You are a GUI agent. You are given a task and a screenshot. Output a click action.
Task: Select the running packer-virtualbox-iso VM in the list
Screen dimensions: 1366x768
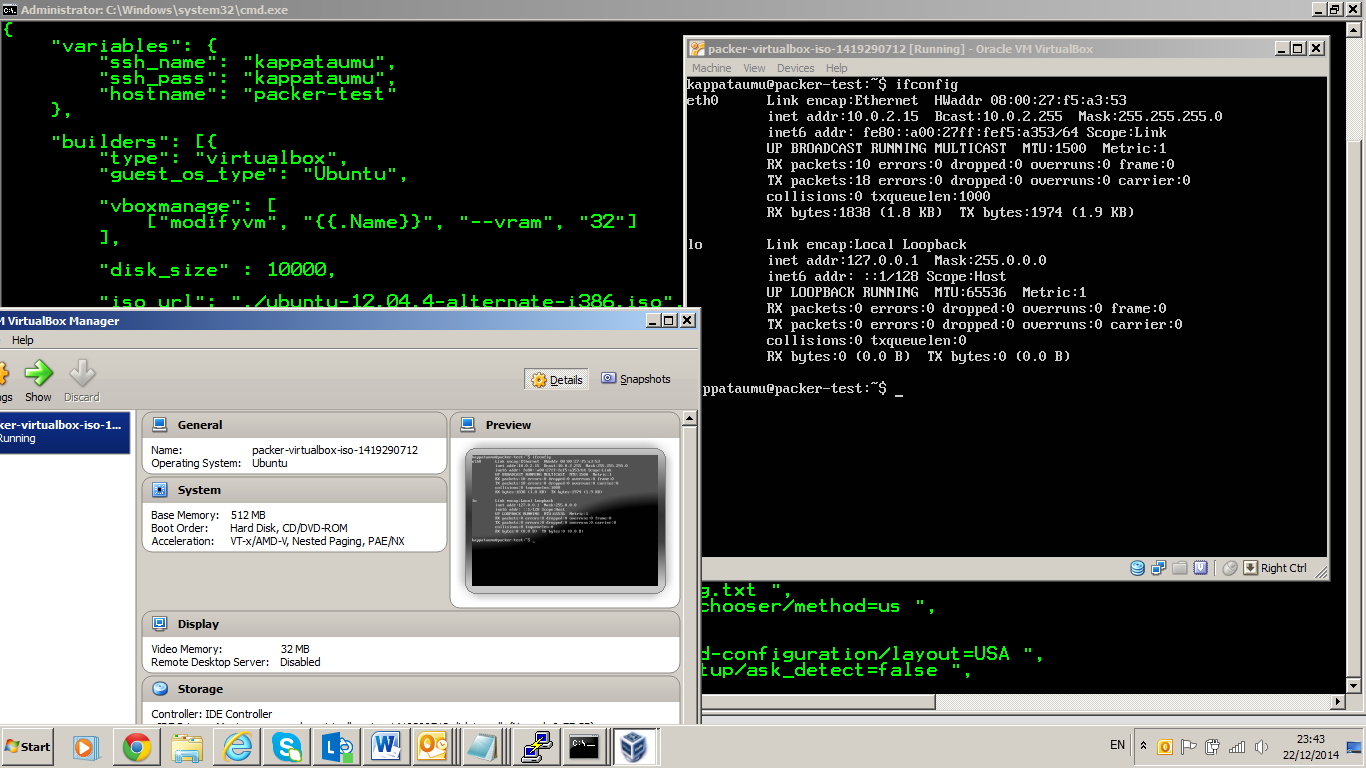coord(65,432)
